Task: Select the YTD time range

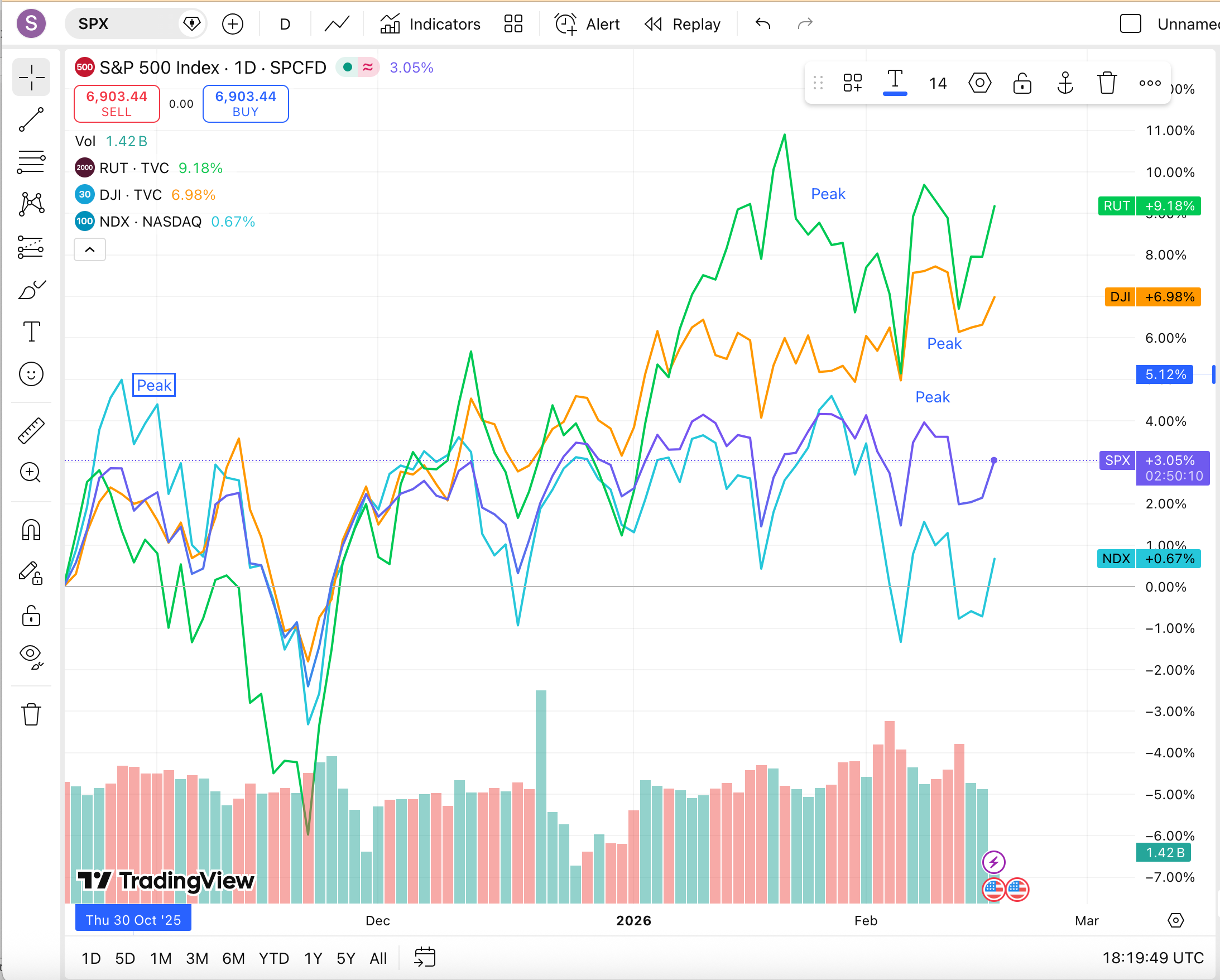Action: [x=274, y=958]
